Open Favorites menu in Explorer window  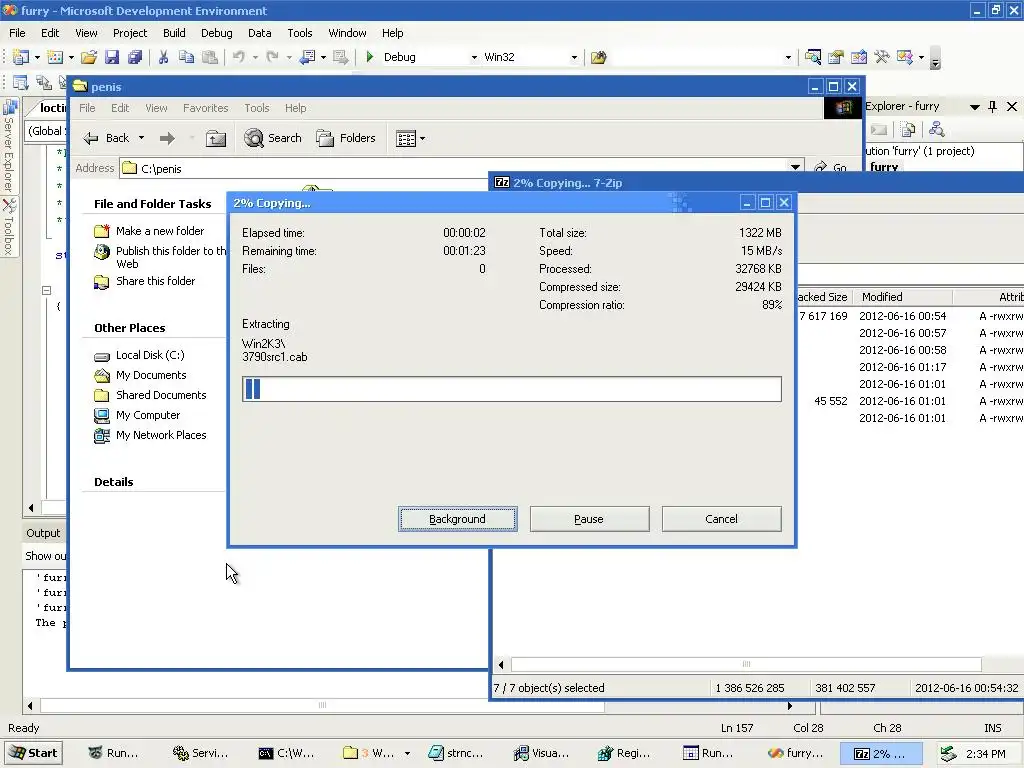(206, 108)
